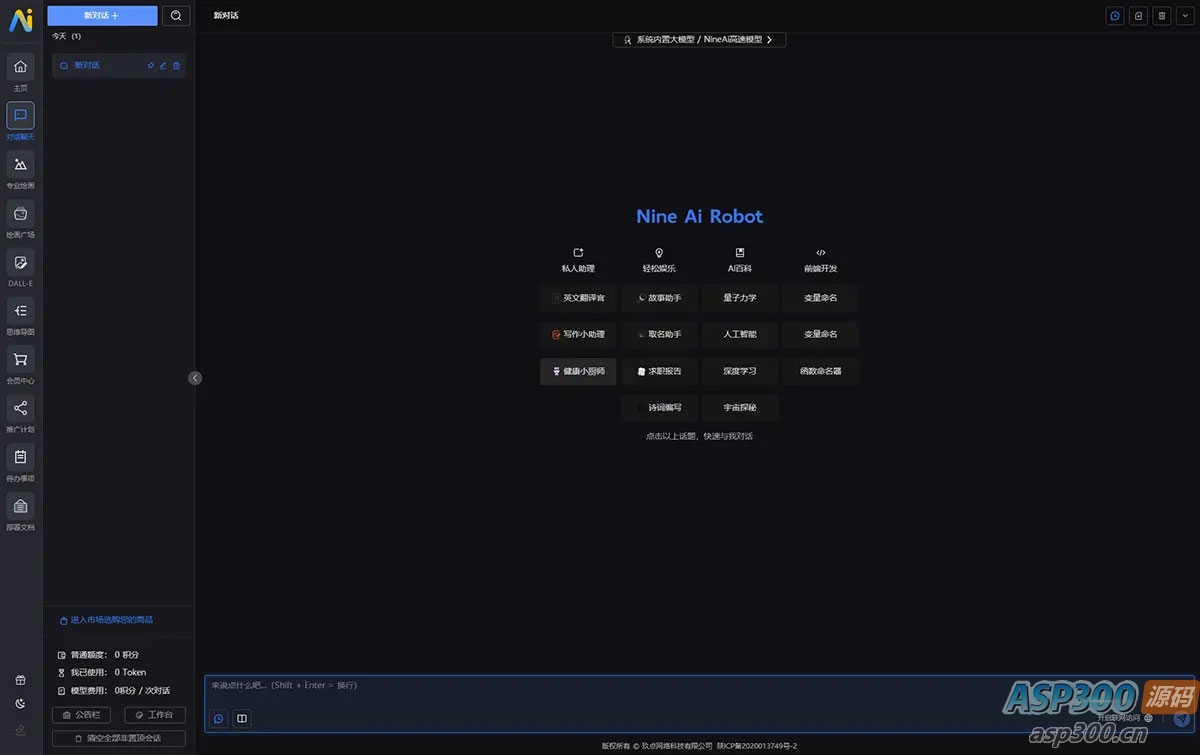Open the 对话聊天 chat sidebar icon
The height and width of the screenshot is (755, 1200).
20,116
